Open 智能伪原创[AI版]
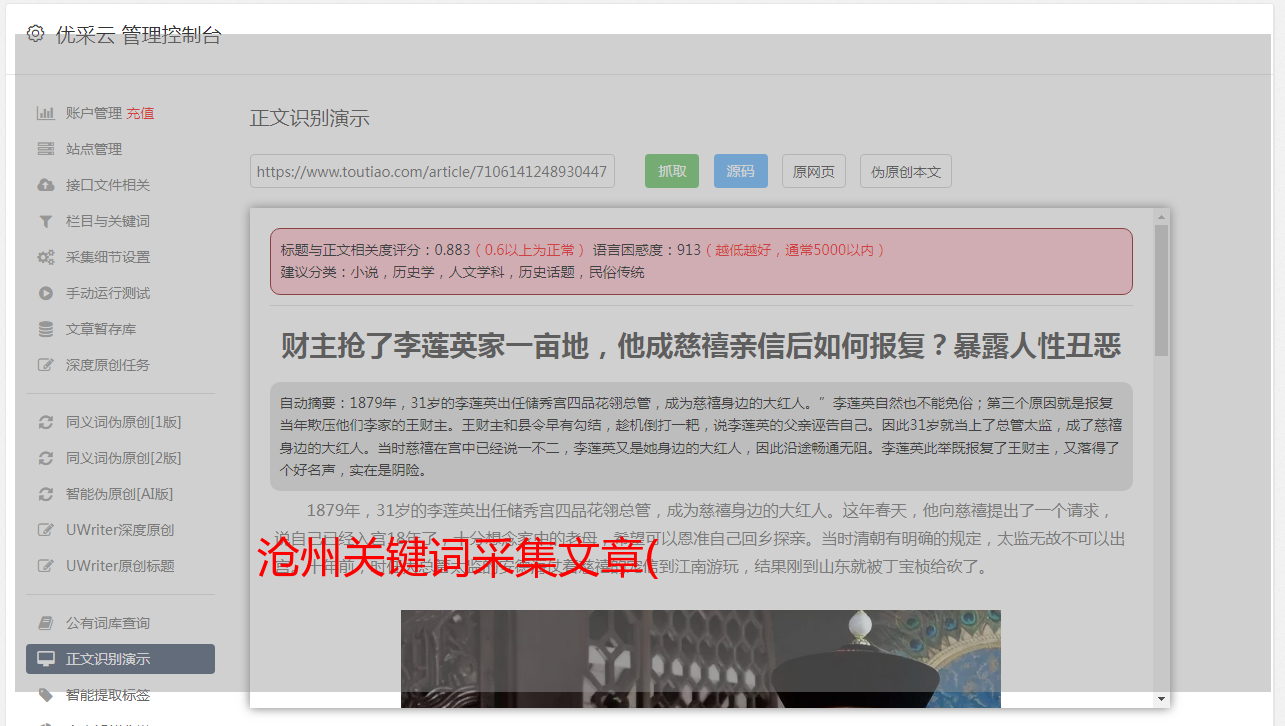Image resolution: width=1285 pixels, height=726 pixels. point(120,494)
